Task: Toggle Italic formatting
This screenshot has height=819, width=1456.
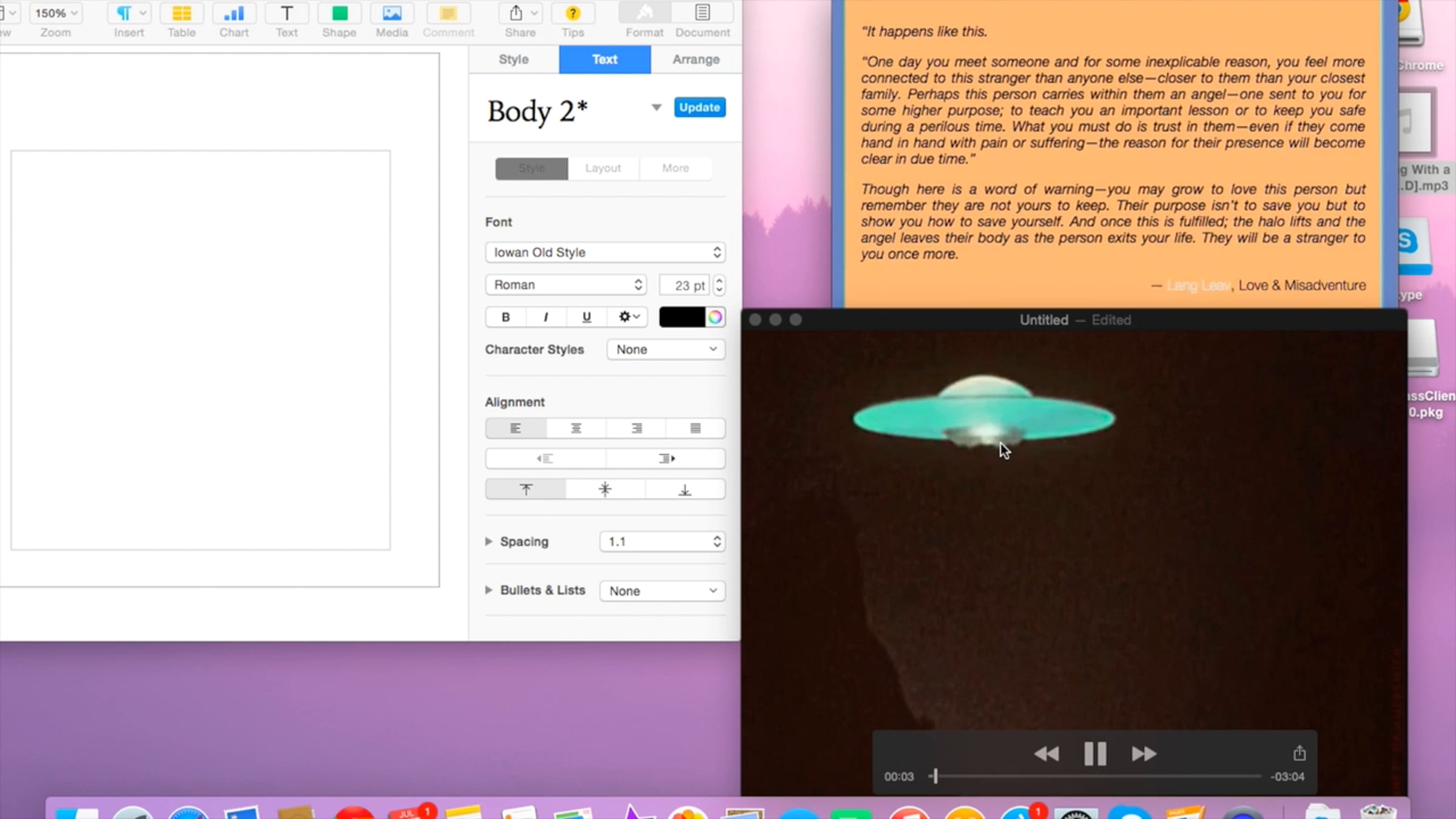Action: click(x=546, y=317)
